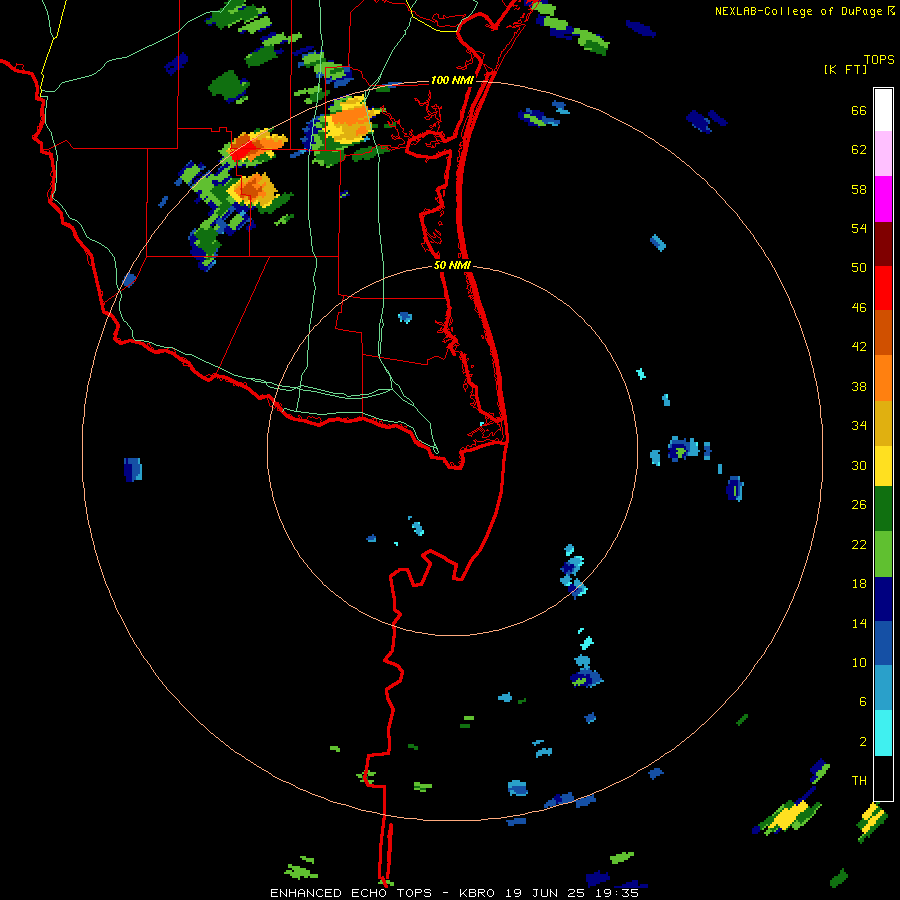The image size is (900, 900).
Task: Click the '42' legend value
Action: click(x=859, y=347)
